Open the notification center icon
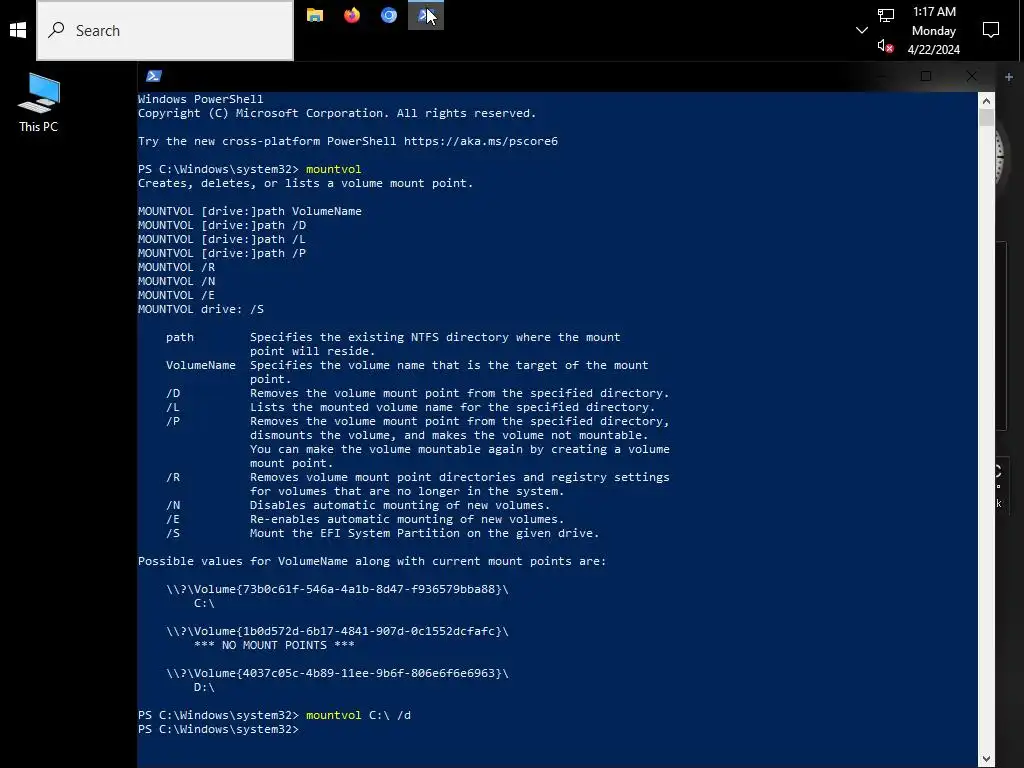 tap(991, 30)
